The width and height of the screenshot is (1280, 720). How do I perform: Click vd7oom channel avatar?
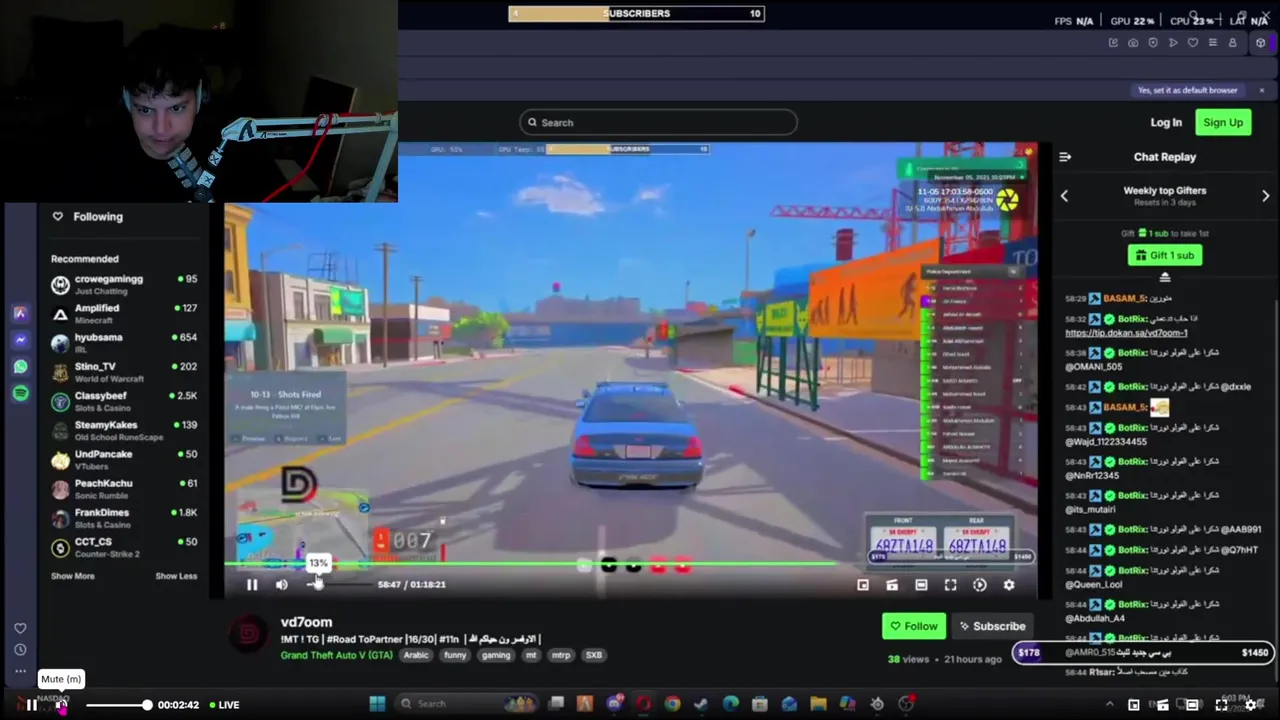pos(249,634)
